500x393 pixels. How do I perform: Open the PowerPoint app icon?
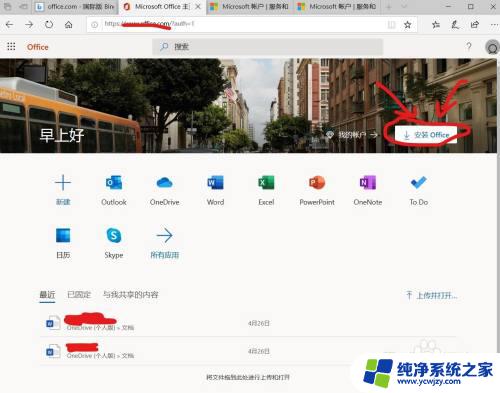coord(317,183)
